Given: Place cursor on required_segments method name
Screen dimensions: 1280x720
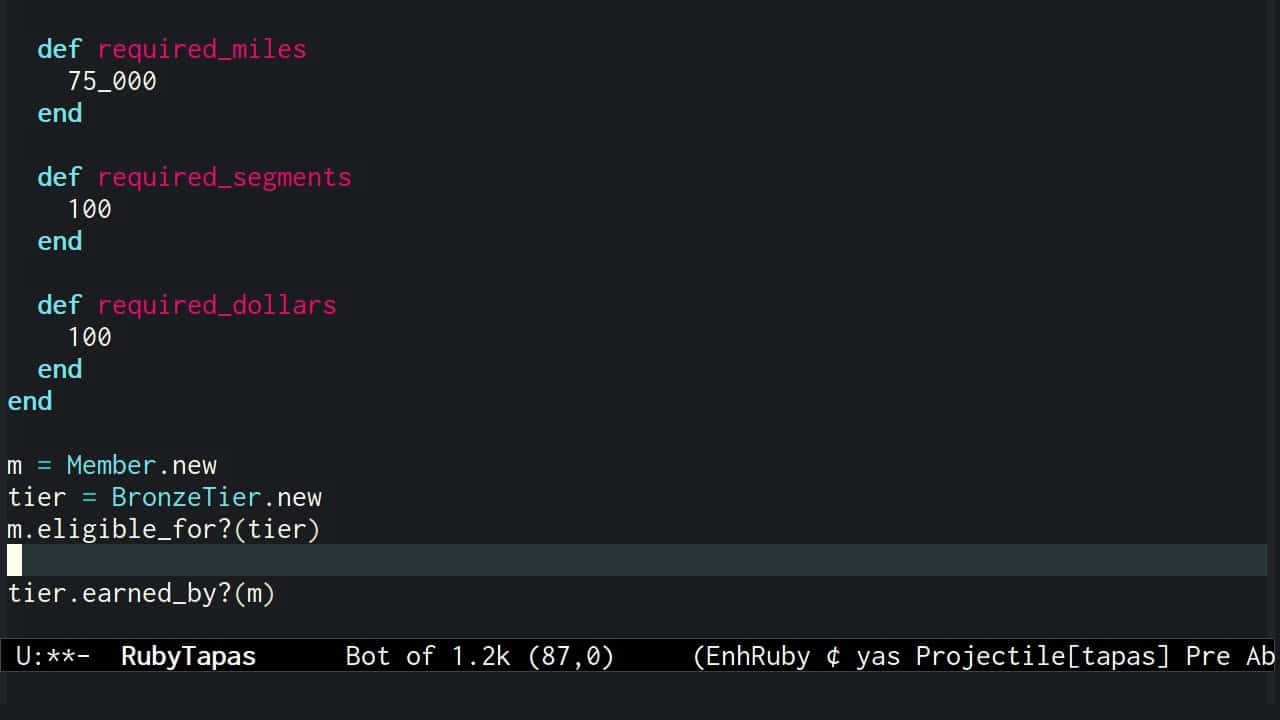Looking at the screenshot, I should [x=224, y=177].
